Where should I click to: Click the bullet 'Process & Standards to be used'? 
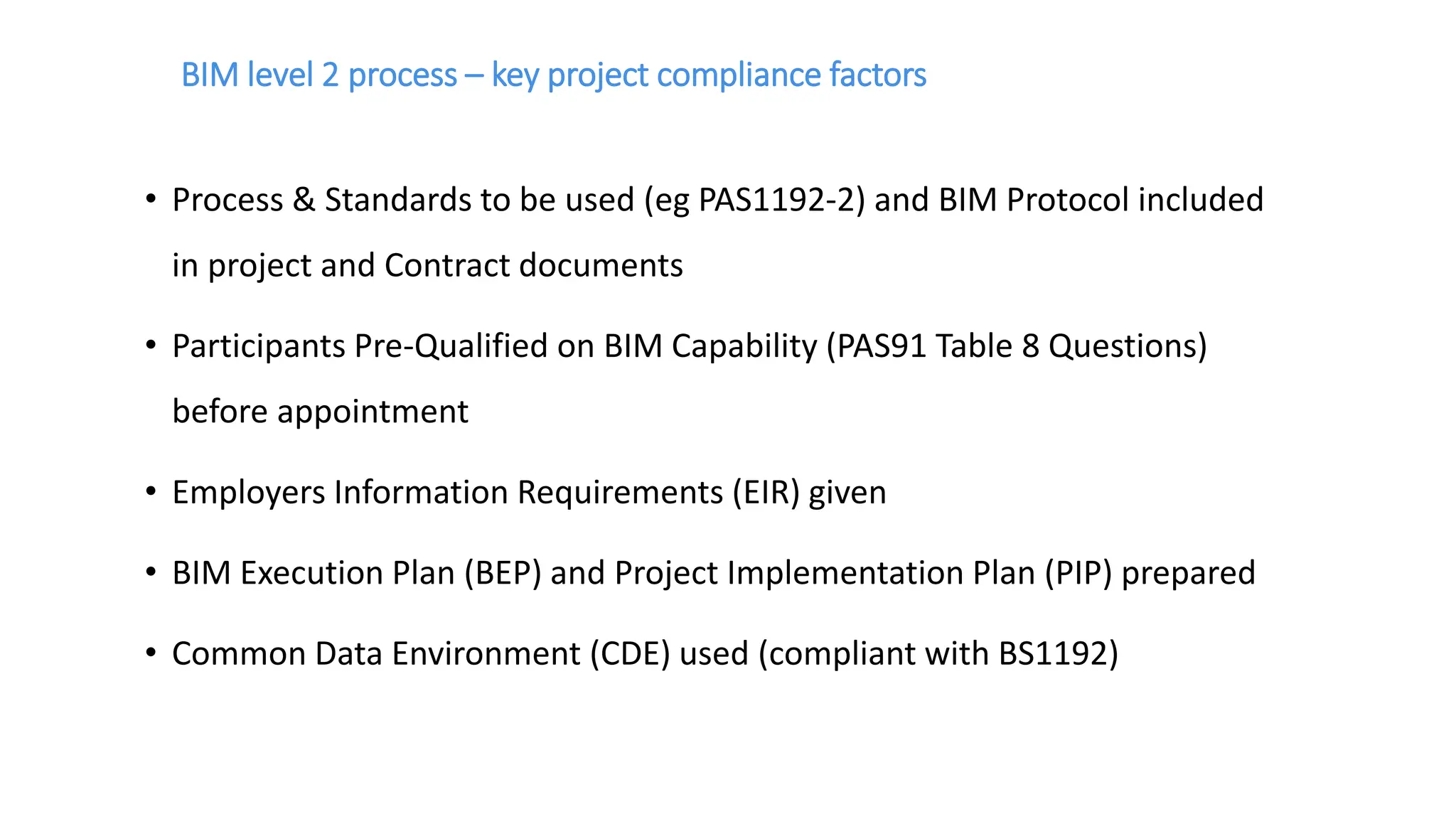pos(403,200)
